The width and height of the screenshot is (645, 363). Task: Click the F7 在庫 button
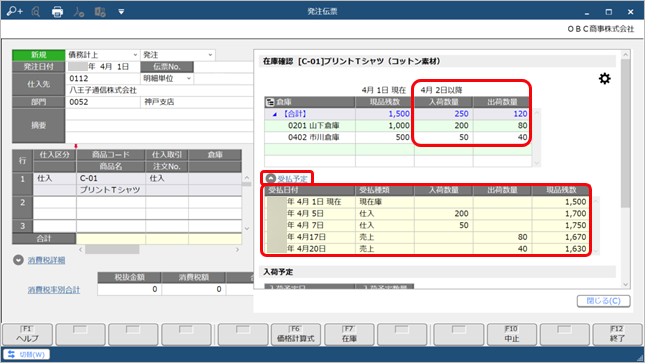(x=349, y=334)
